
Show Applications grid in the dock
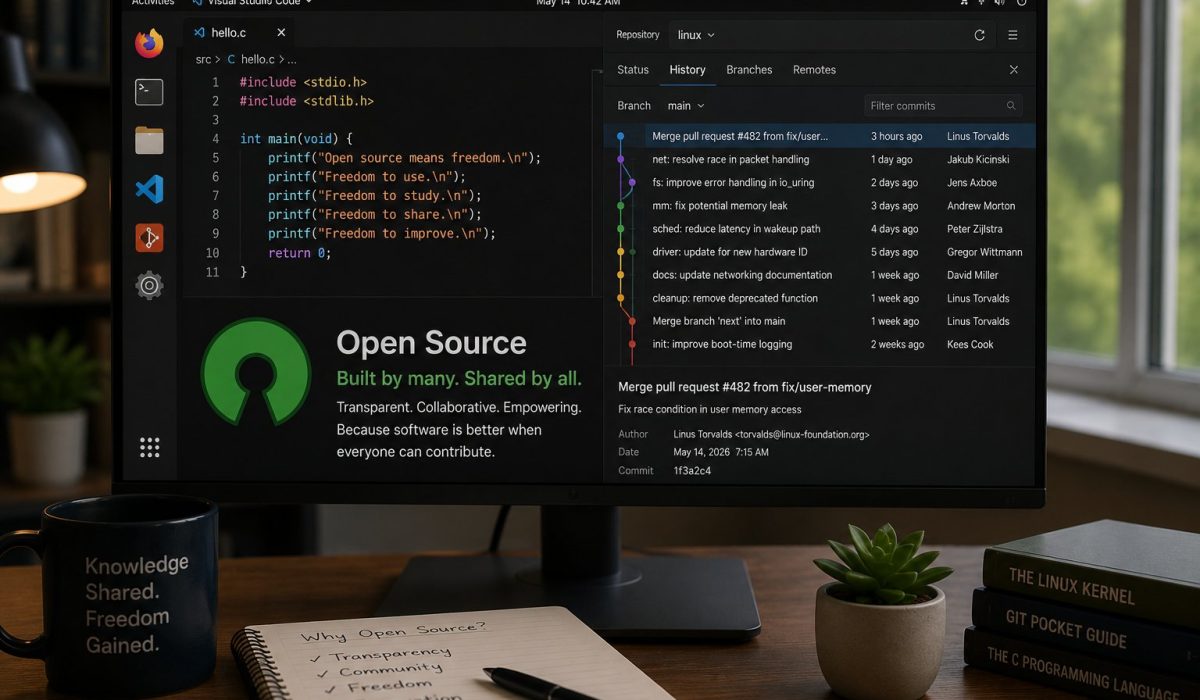point(150,447)
